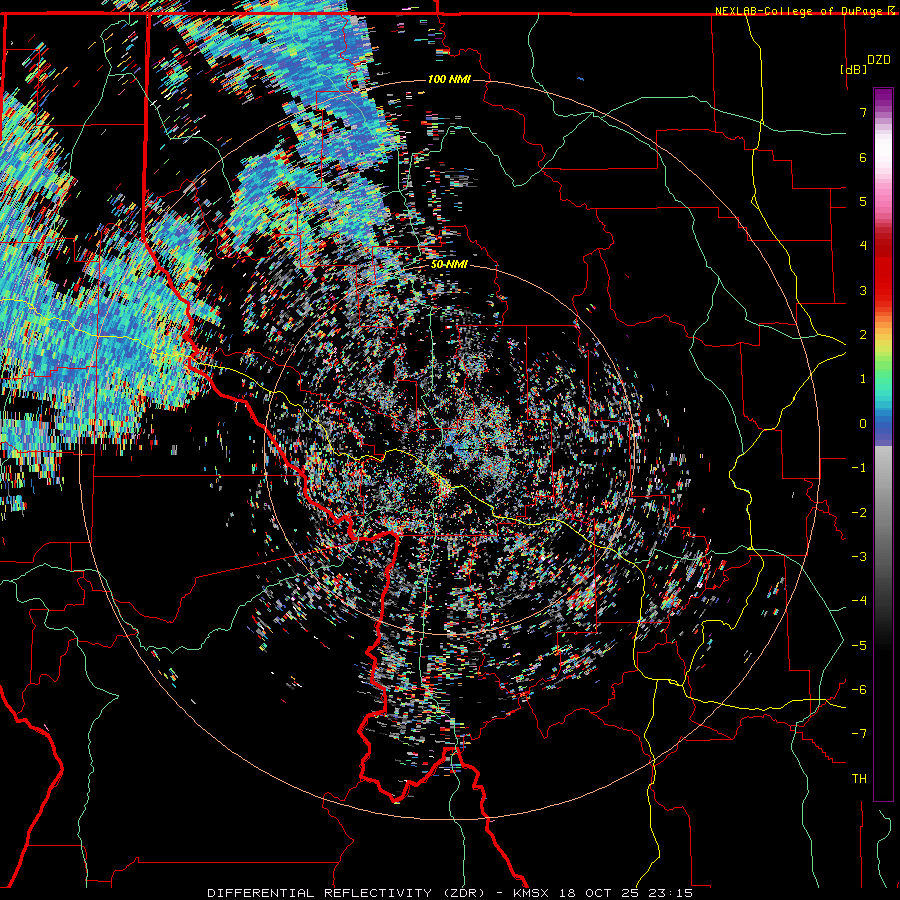This screenshot has width=900, height=900.
Task: Click the red section of the color bar
Action: [883, 270]
